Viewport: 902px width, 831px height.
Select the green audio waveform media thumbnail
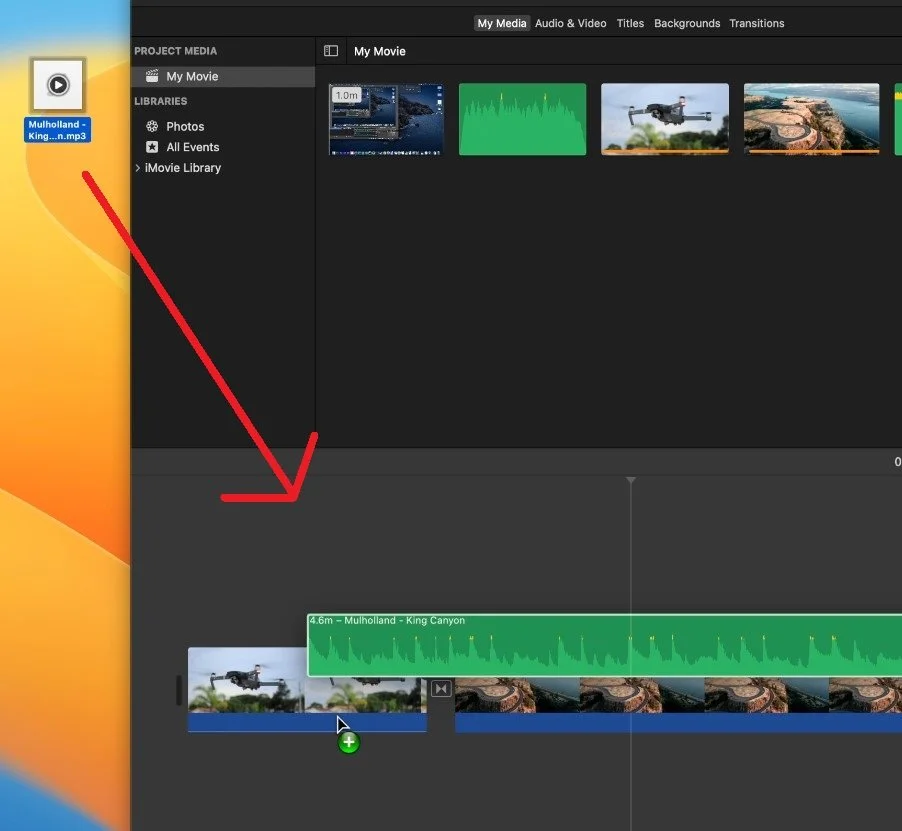pyautogui.click(x=522, y=119)
